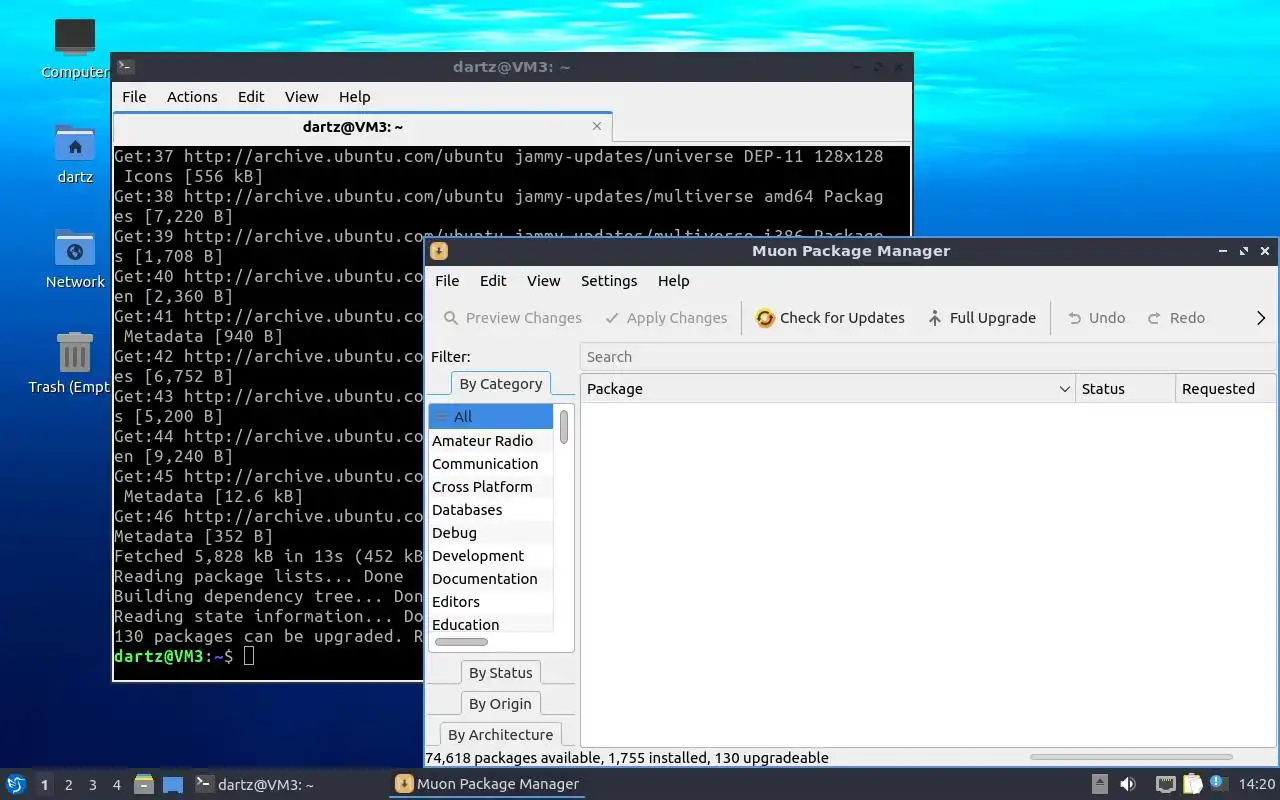Open the Muon Settings menu
Screen dimensions: 1280x800
(x=609, y=281)
